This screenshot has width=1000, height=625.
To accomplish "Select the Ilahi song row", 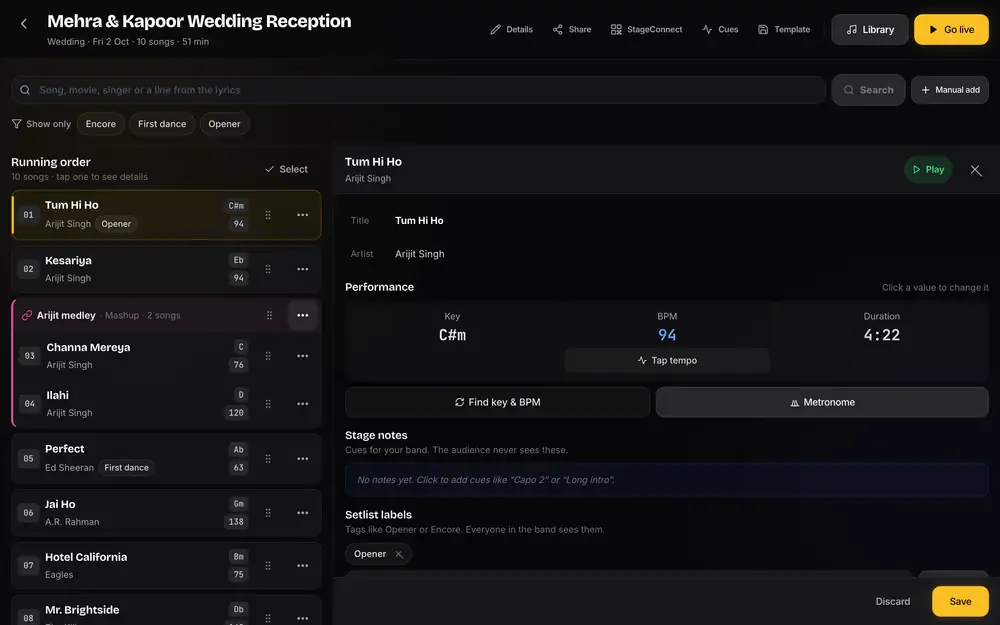I will click(167, 404).
